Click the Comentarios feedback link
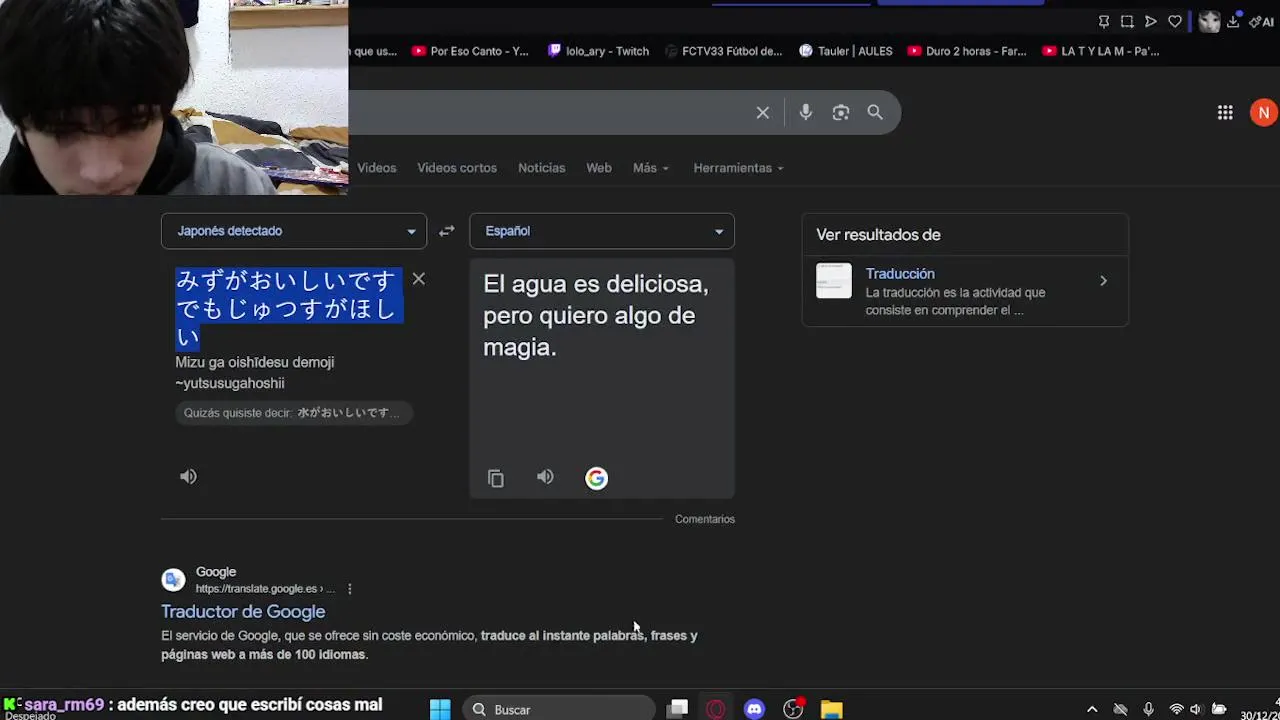 click(x=705, y=519)
